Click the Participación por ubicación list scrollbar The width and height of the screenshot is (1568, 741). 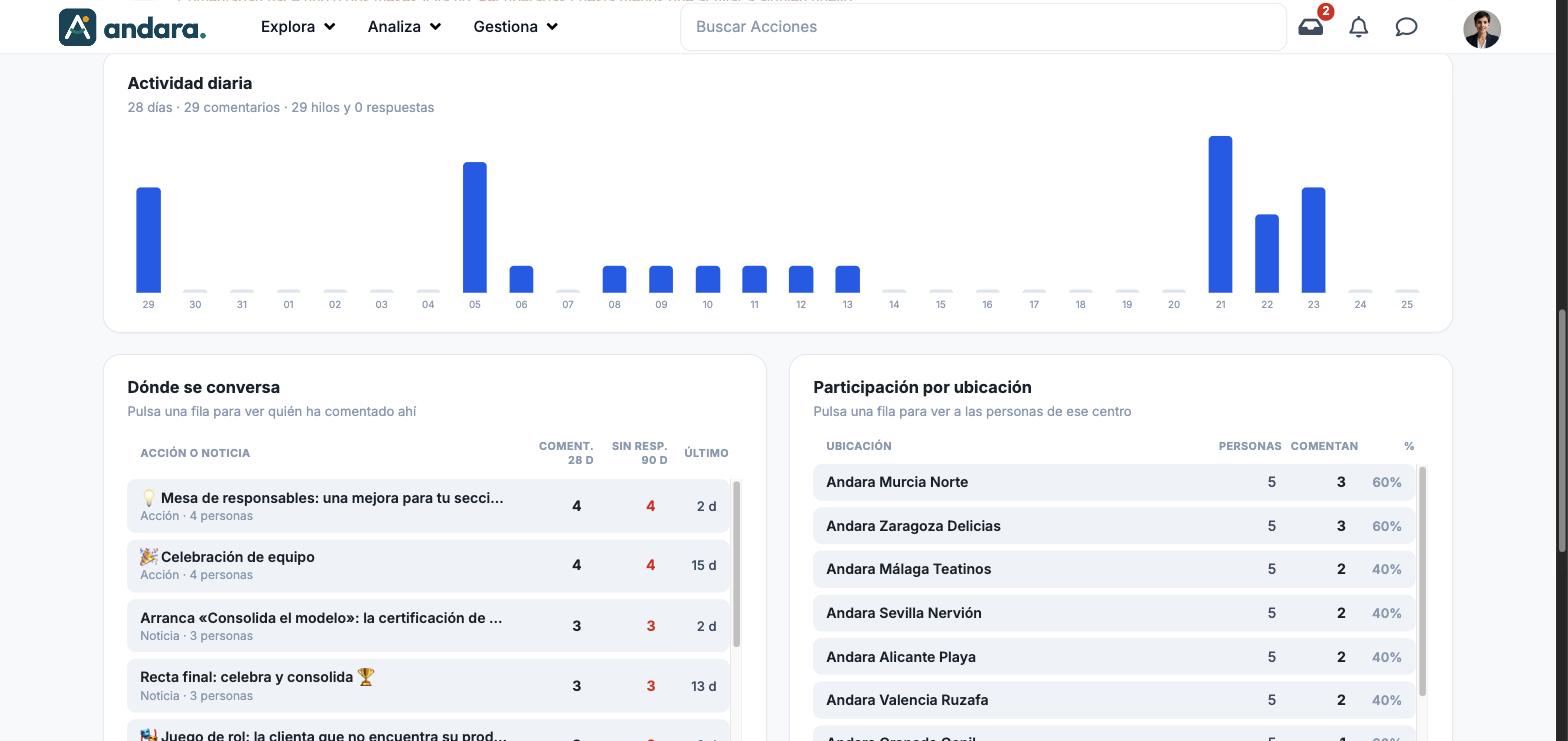(1423, 581)
